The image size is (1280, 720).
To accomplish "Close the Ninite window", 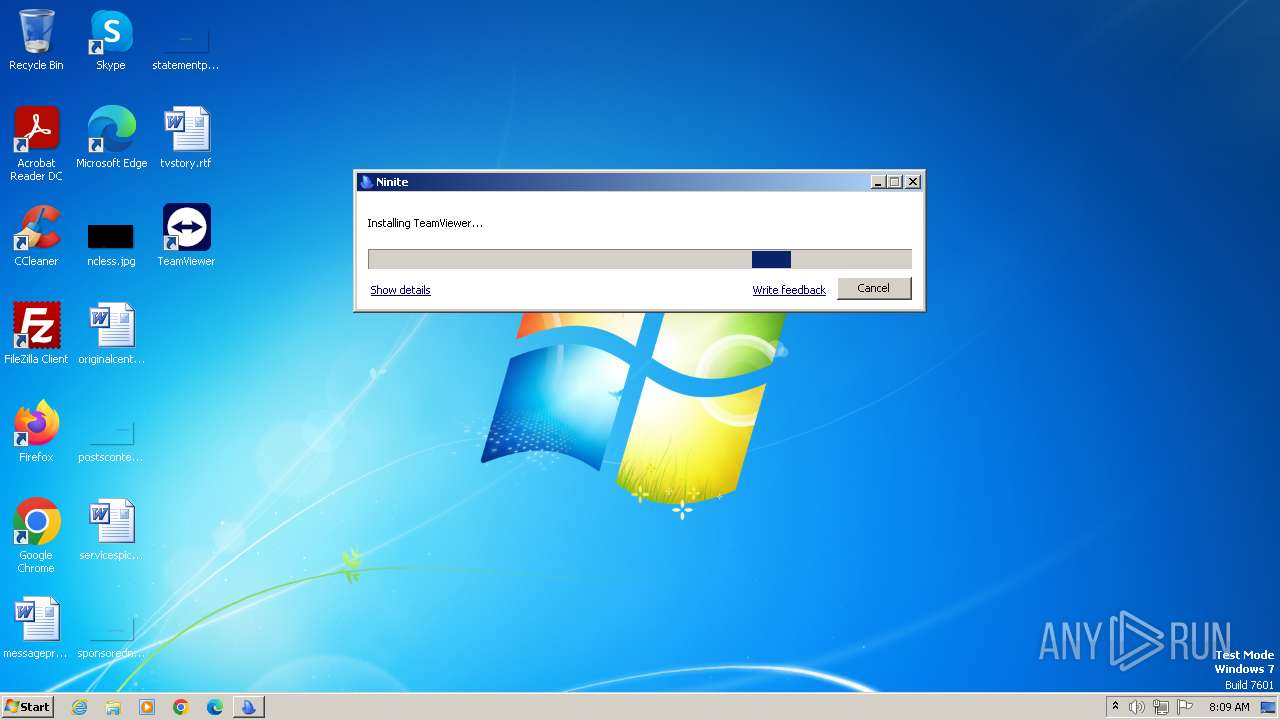I will (912, 182).
